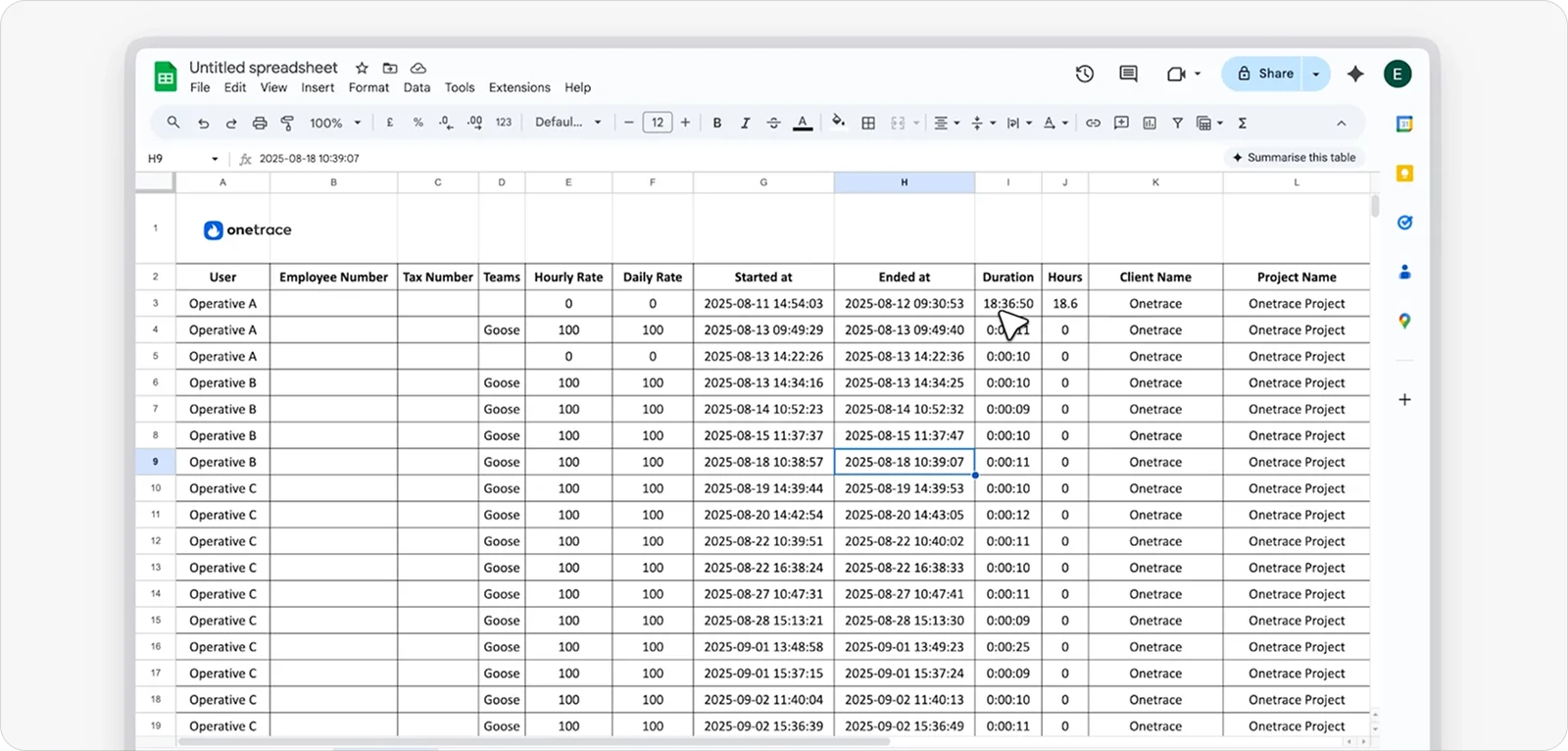
Task: Open text wrapping dropdown
Action: pyautogui.click(x=1019, y=123)
